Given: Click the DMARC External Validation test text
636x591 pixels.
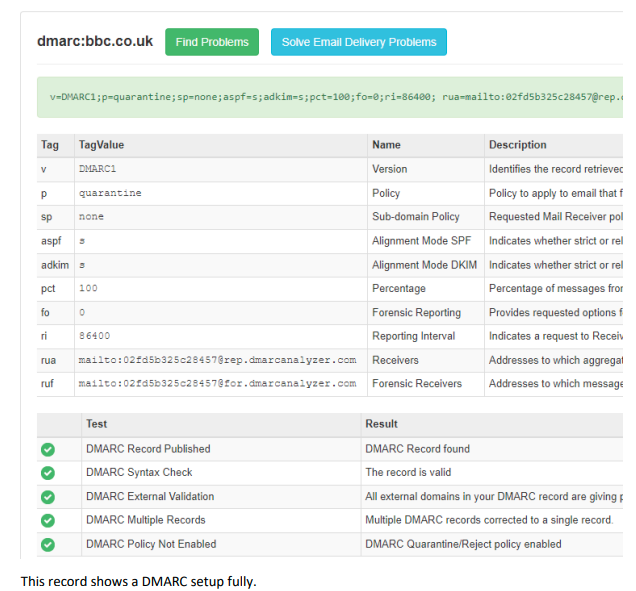Looking at the screenshot, I should point(150,496).
